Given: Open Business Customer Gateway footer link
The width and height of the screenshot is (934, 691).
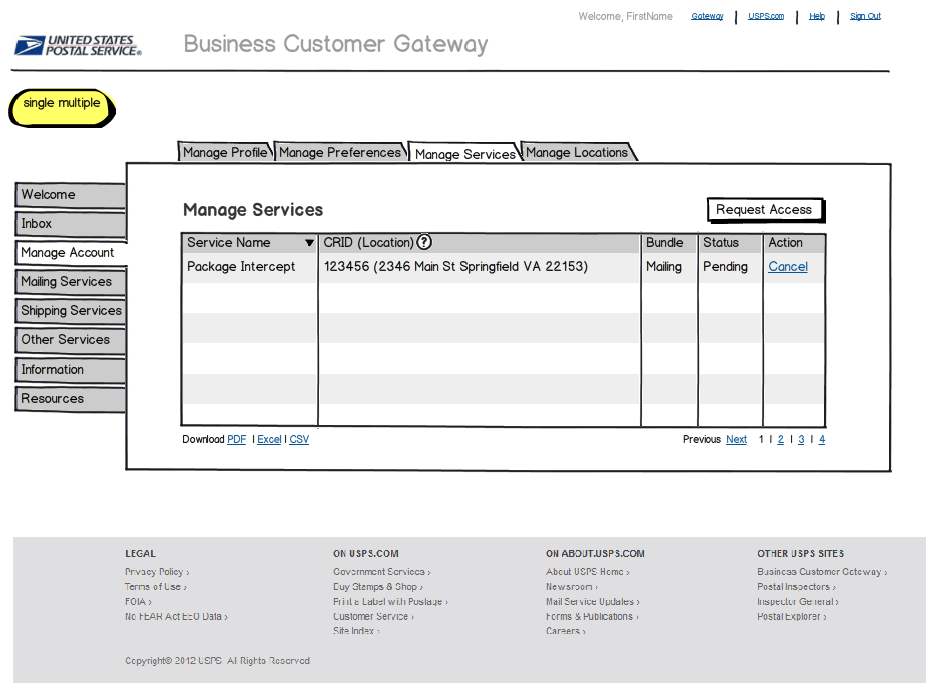Looking at the screenshot, I should 822,572.
